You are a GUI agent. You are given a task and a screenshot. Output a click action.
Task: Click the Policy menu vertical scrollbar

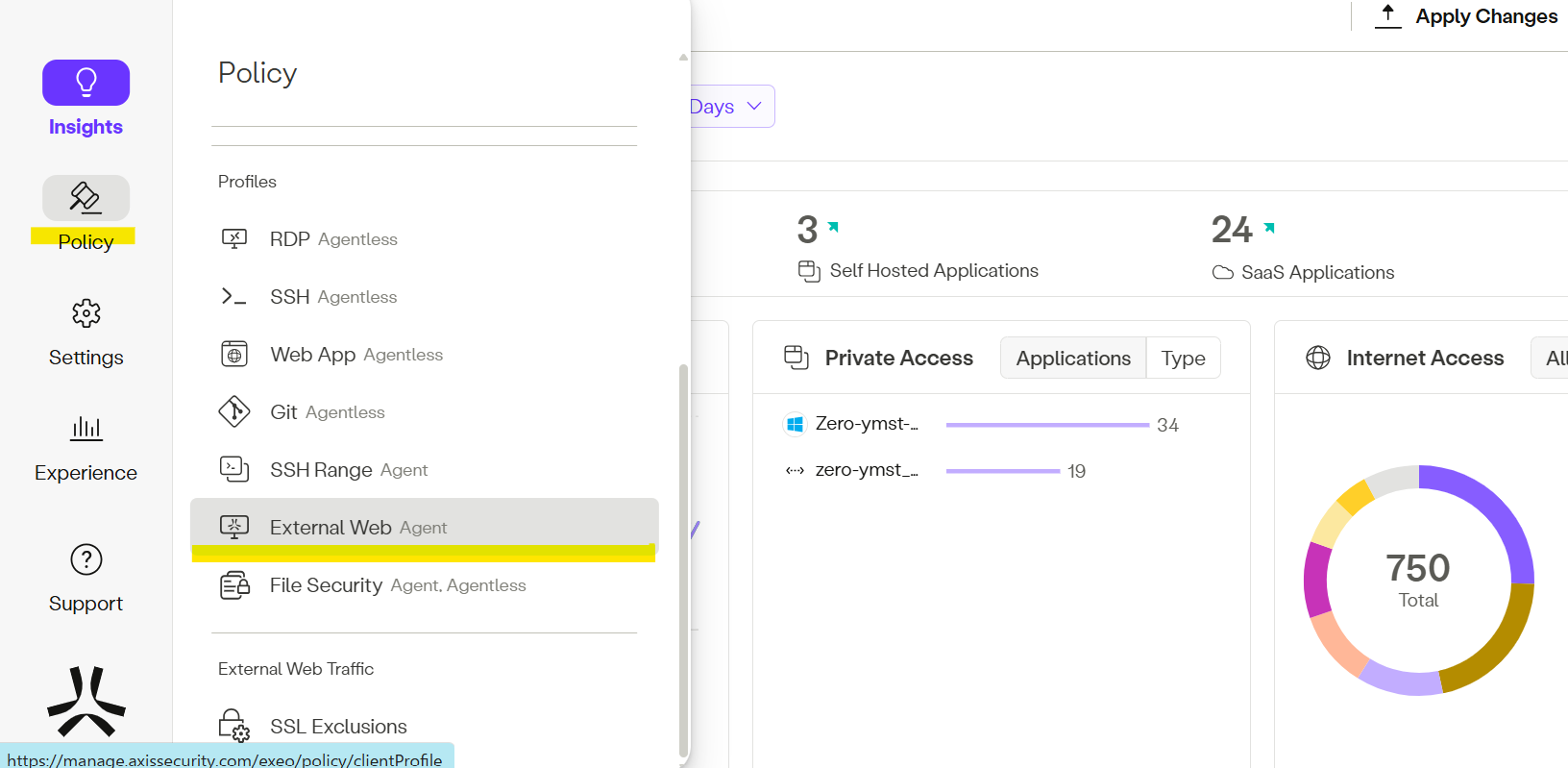[x=683, y=557]
